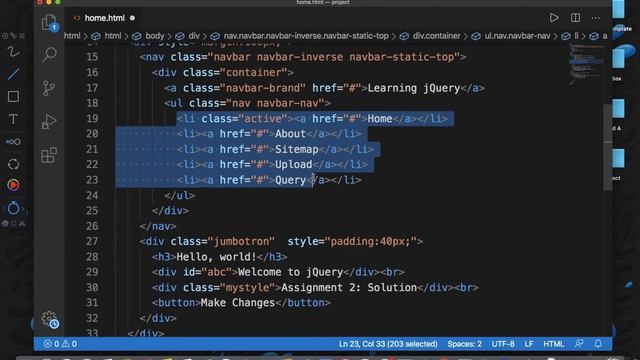The height and width of the screenshot is (360, 640).
Task: Switch to the home.html editor tab
Action: pyautogui.click(x=104, y=18)
